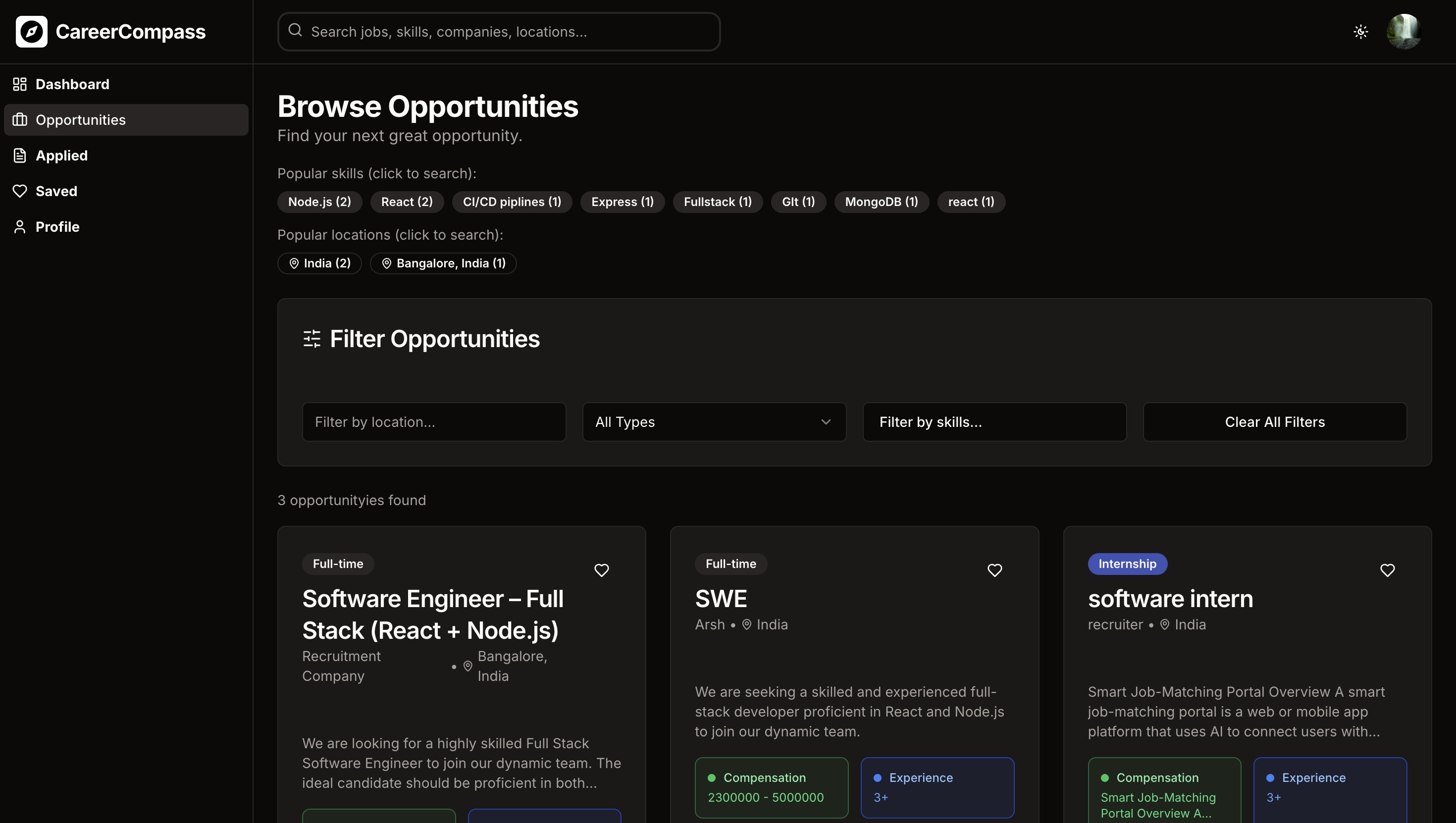
Task: Click the India (2) location tag
Action: (x=319, y=263)
